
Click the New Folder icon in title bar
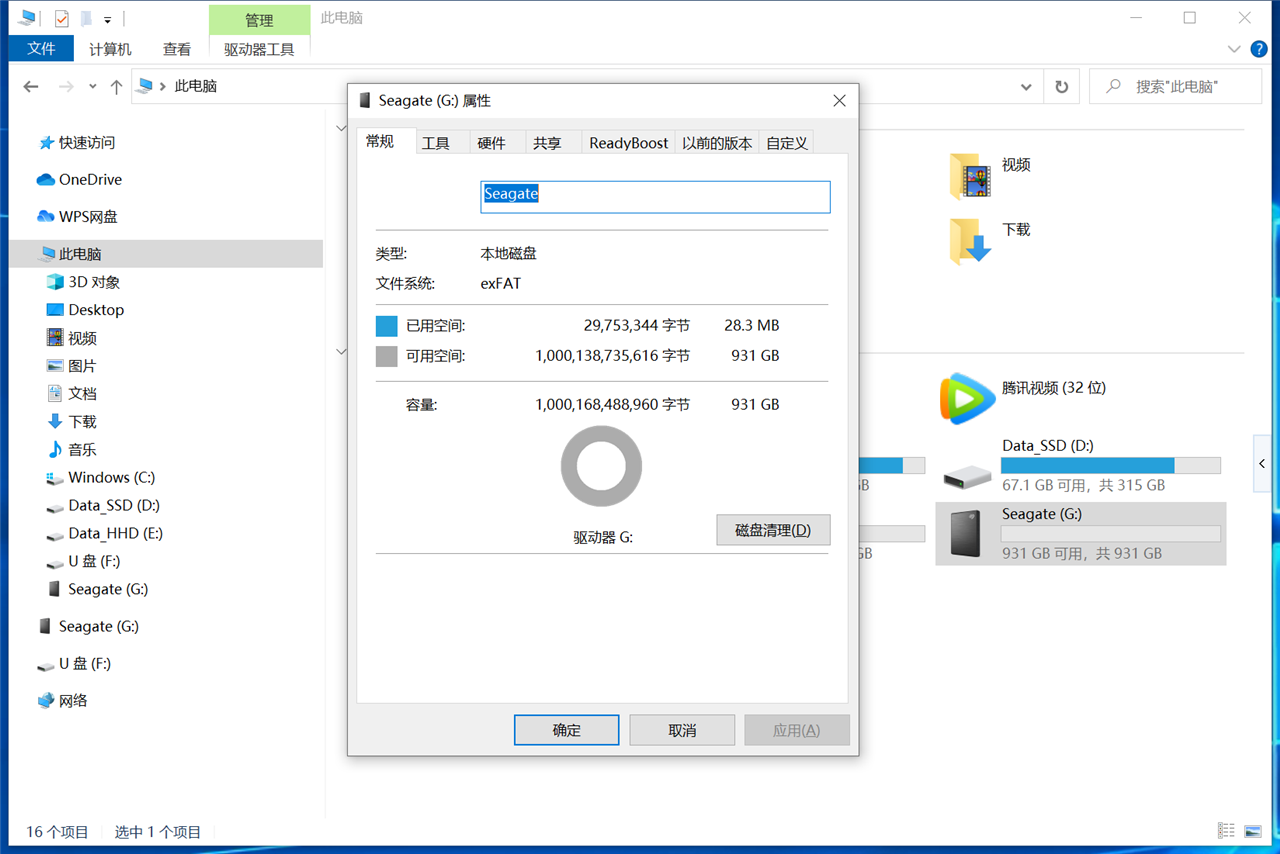click(87, 18)
